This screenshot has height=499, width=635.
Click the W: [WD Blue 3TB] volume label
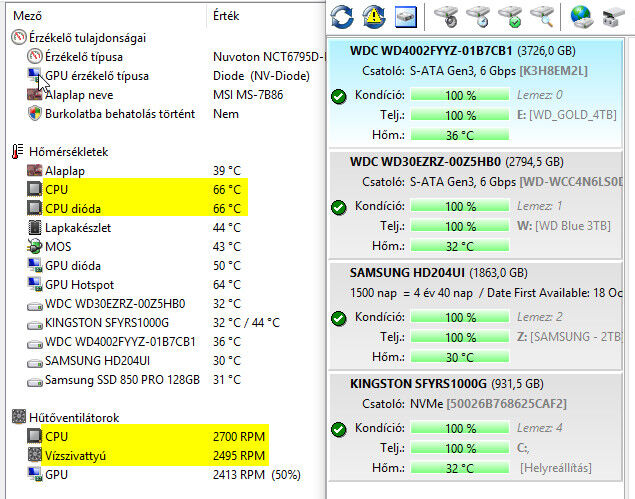tap(564, 226)
